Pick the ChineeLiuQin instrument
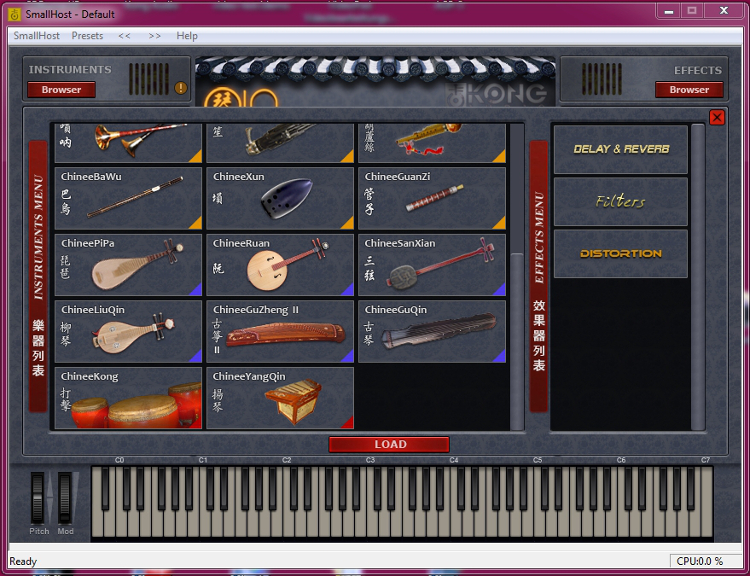 pyautogui.click(x=128, y=332)
